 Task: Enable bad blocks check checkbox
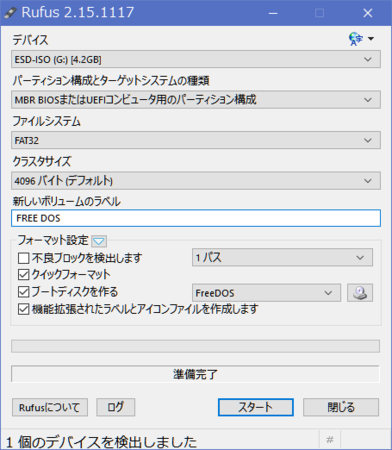tap(24, 258)
